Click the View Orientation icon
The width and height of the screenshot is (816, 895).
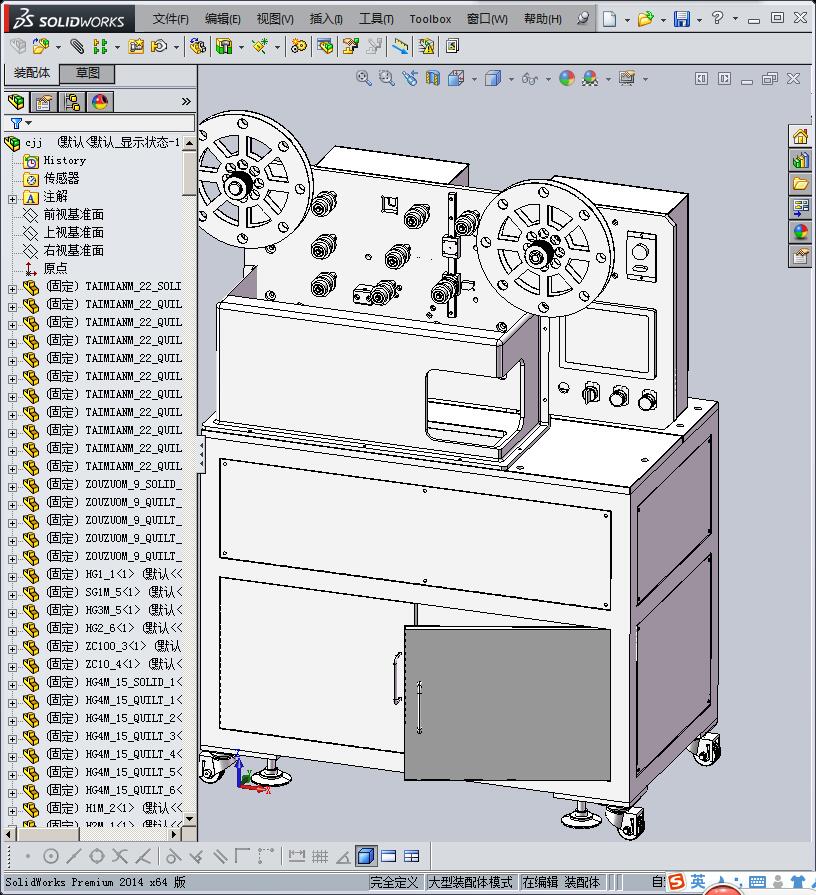pos(455,78)
